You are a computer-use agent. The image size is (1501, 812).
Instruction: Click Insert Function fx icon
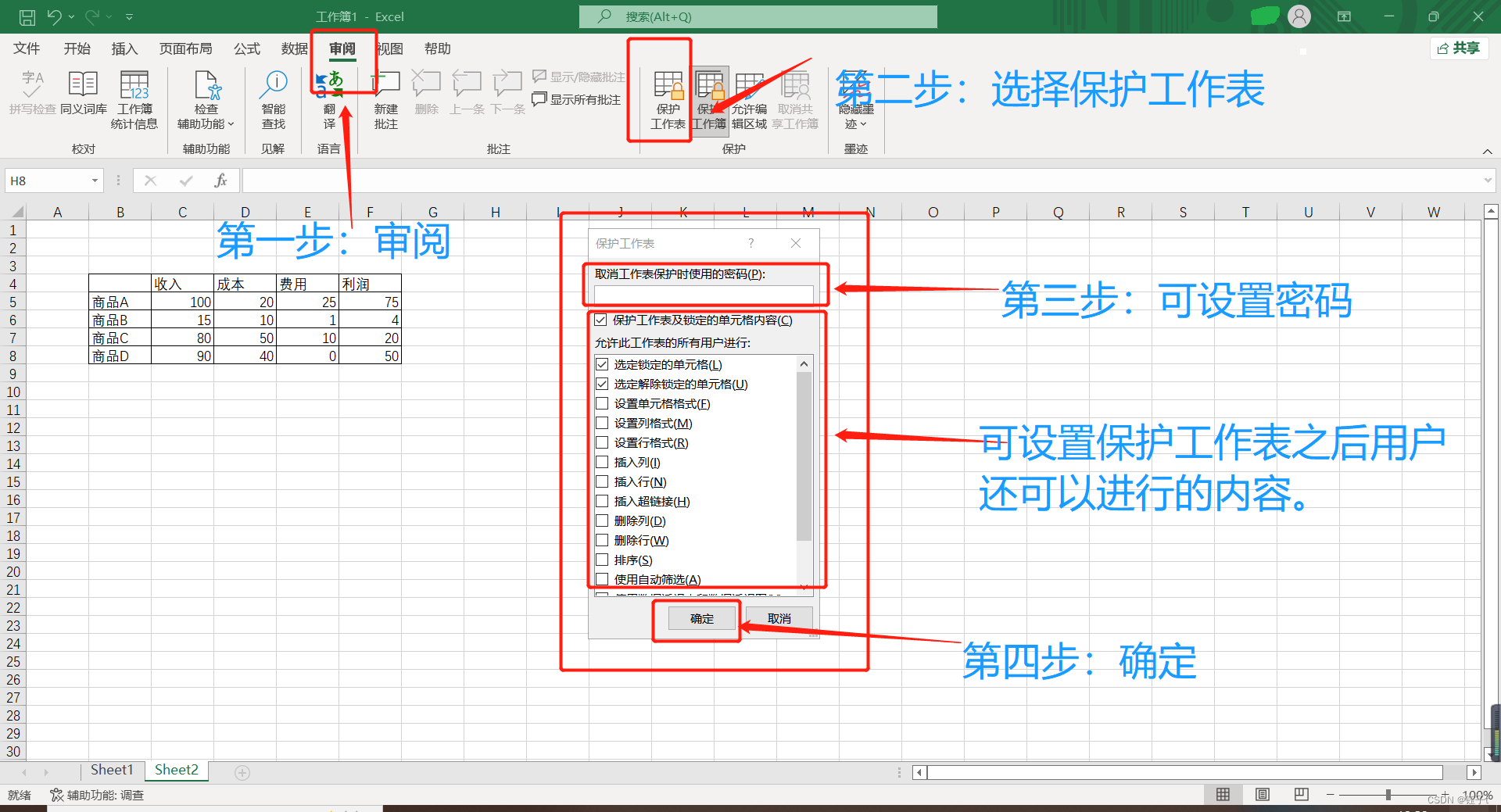pos(220,181)
